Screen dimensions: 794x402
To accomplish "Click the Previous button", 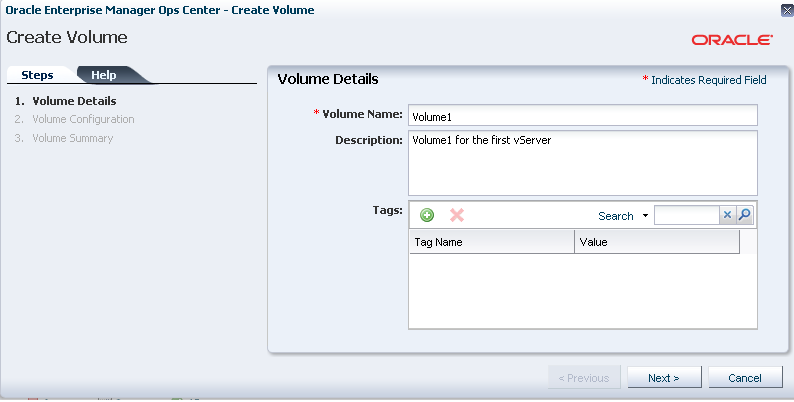I will pyautogui.click(x=584, y=378).
